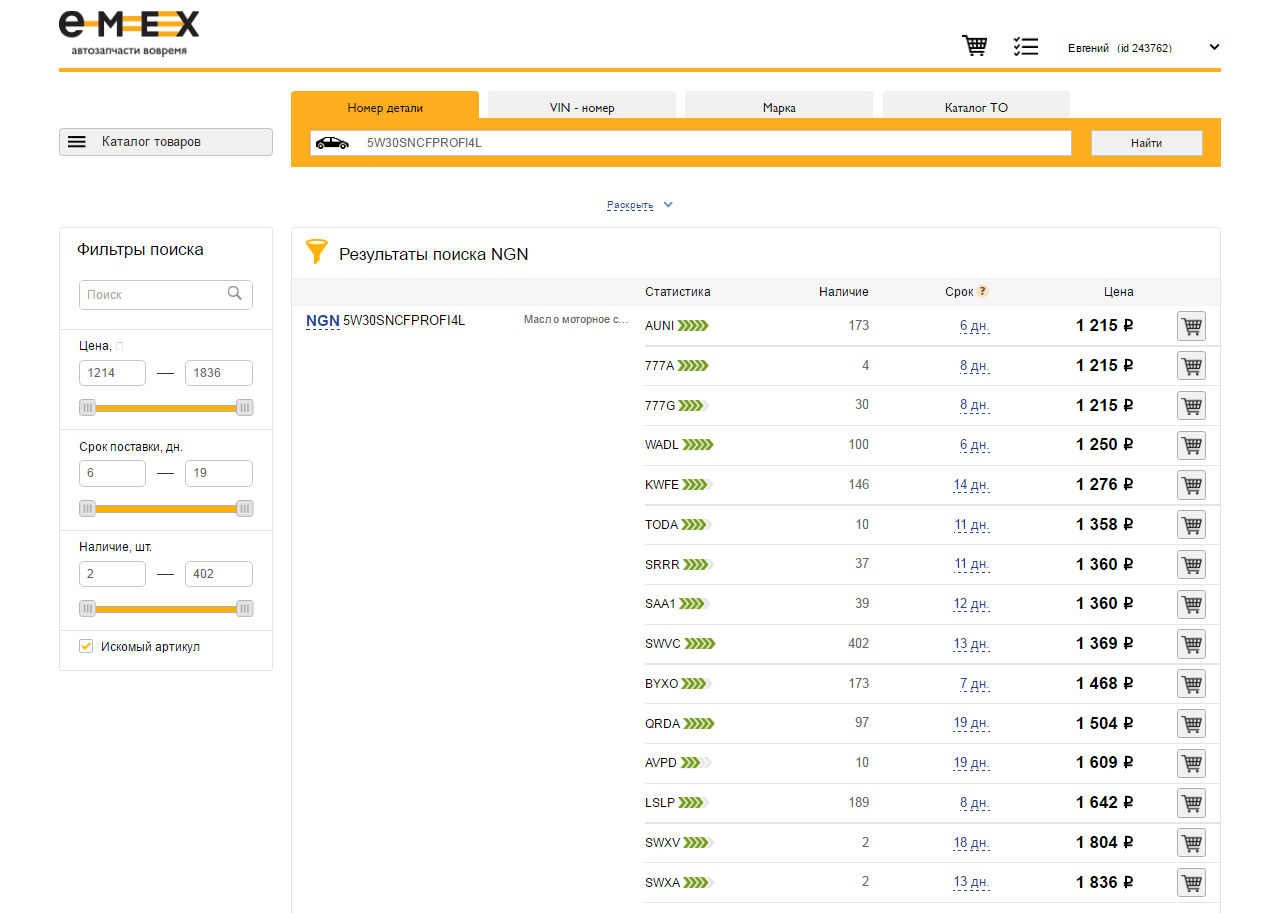
Task: Select the Номер детали tab
Action: coord(385,106)
